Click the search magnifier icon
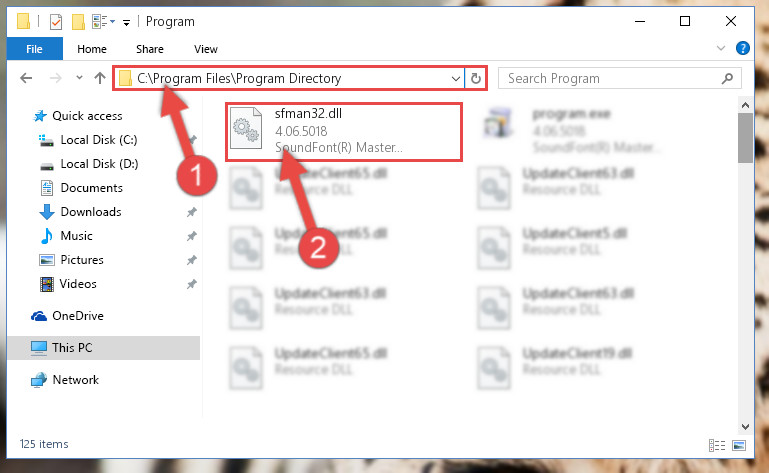 [x=728, y=78]
